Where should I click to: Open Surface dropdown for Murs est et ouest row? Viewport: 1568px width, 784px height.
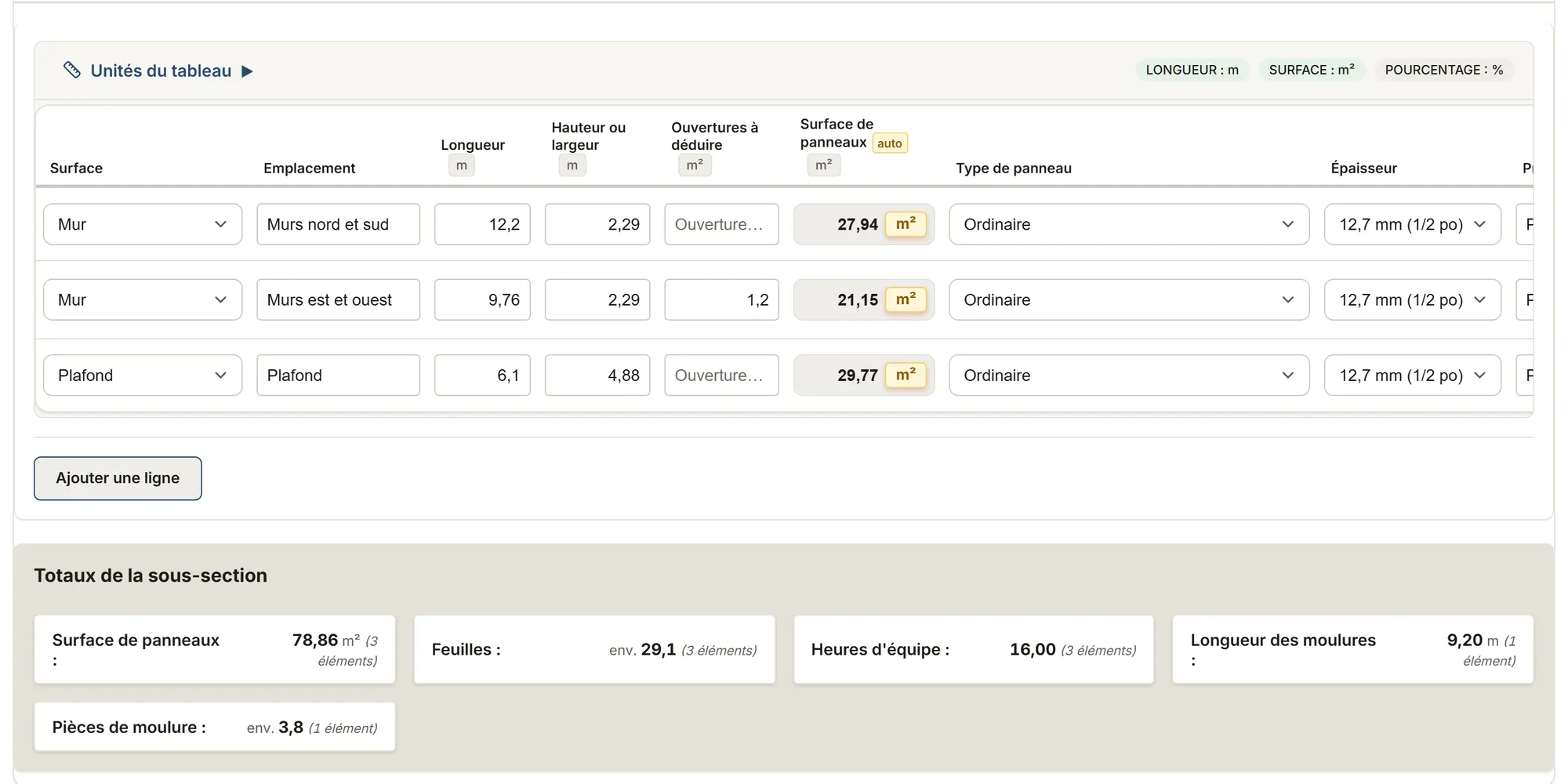point(143,299)
